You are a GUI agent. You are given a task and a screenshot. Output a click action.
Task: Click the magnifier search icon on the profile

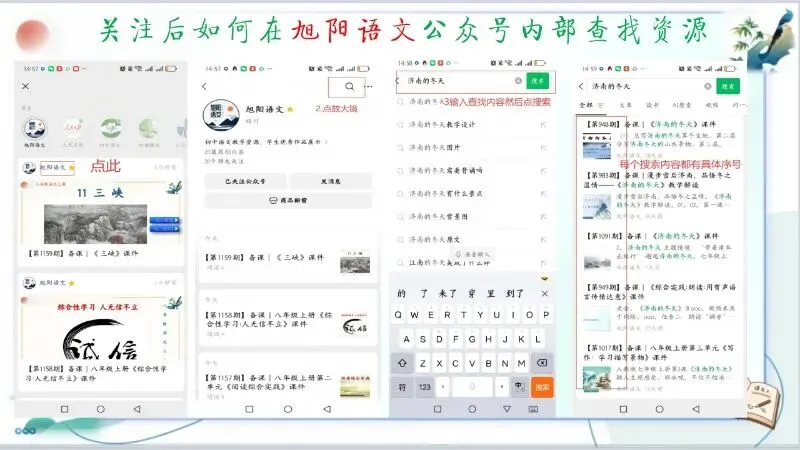[x=349, y=86]
